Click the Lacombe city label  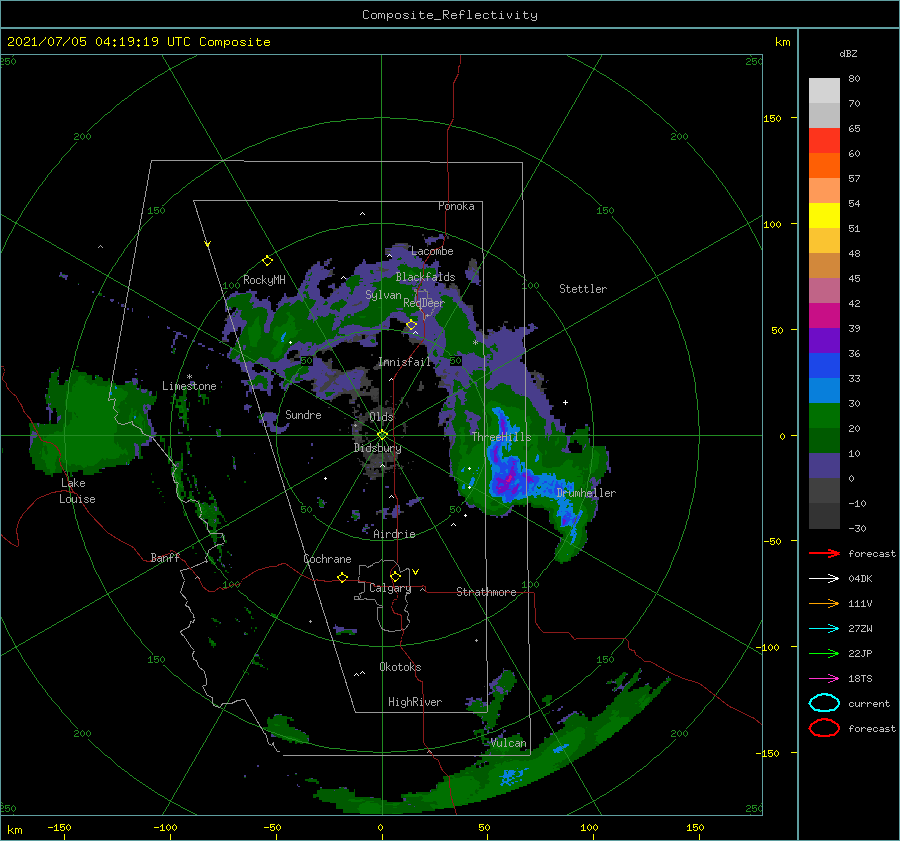432,251
